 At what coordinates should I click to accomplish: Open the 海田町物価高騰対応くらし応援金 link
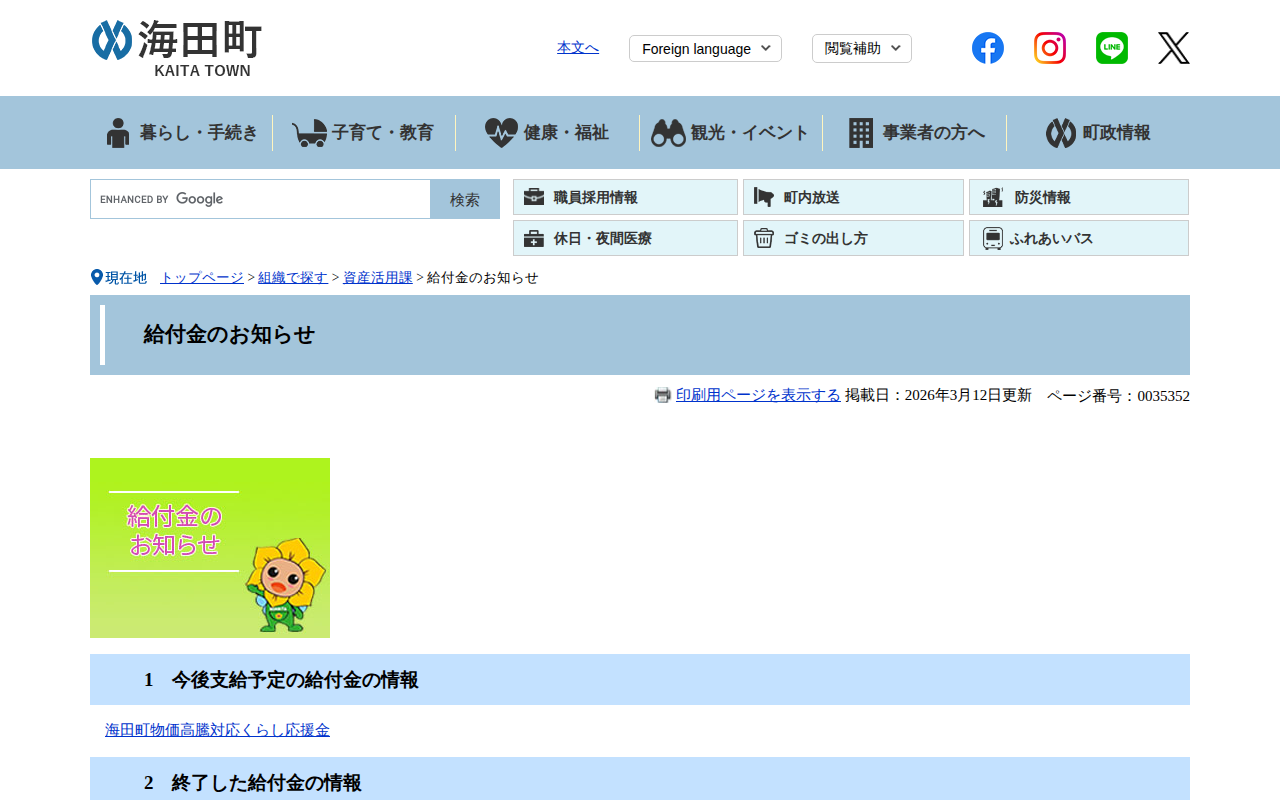(216, 729)
